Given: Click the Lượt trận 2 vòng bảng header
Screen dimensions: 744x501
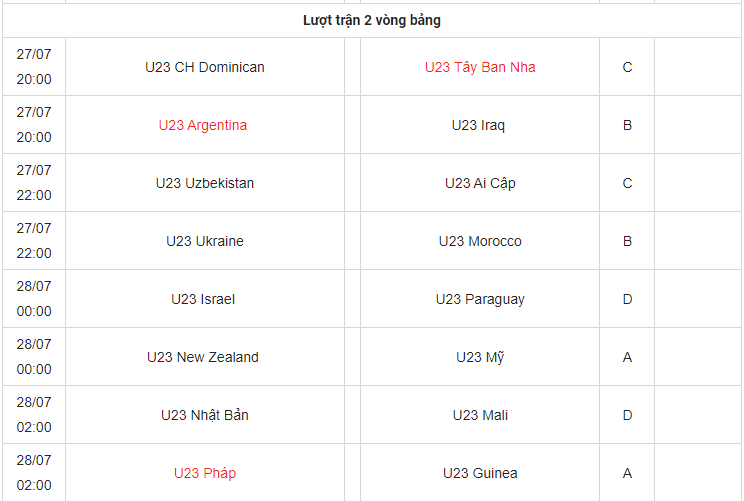Looking at the screenshot, I should point(372,20).
